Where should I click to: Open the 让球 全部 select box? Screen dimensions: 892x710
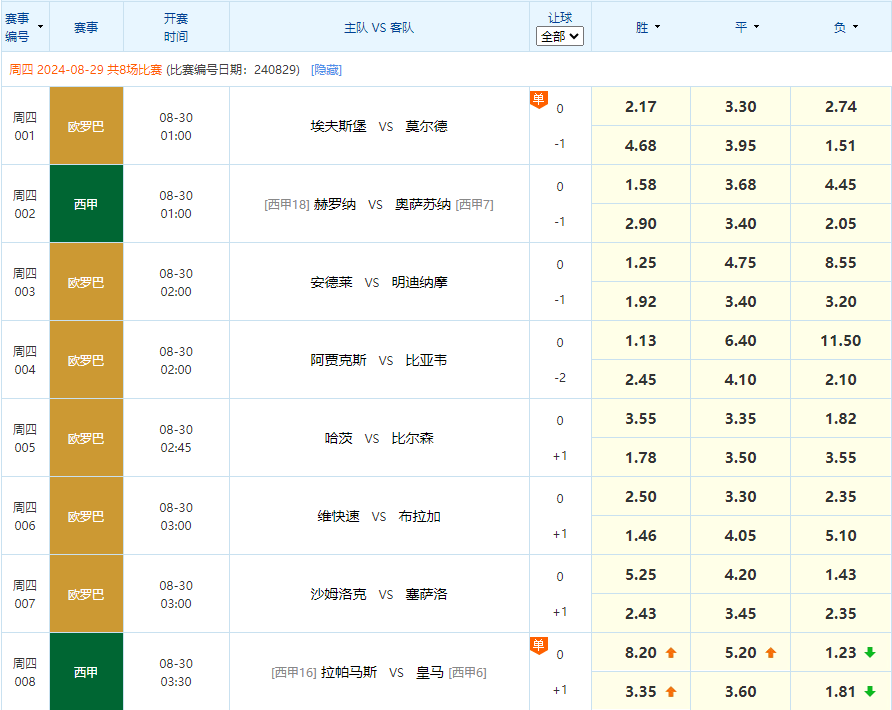click(560, 37)
